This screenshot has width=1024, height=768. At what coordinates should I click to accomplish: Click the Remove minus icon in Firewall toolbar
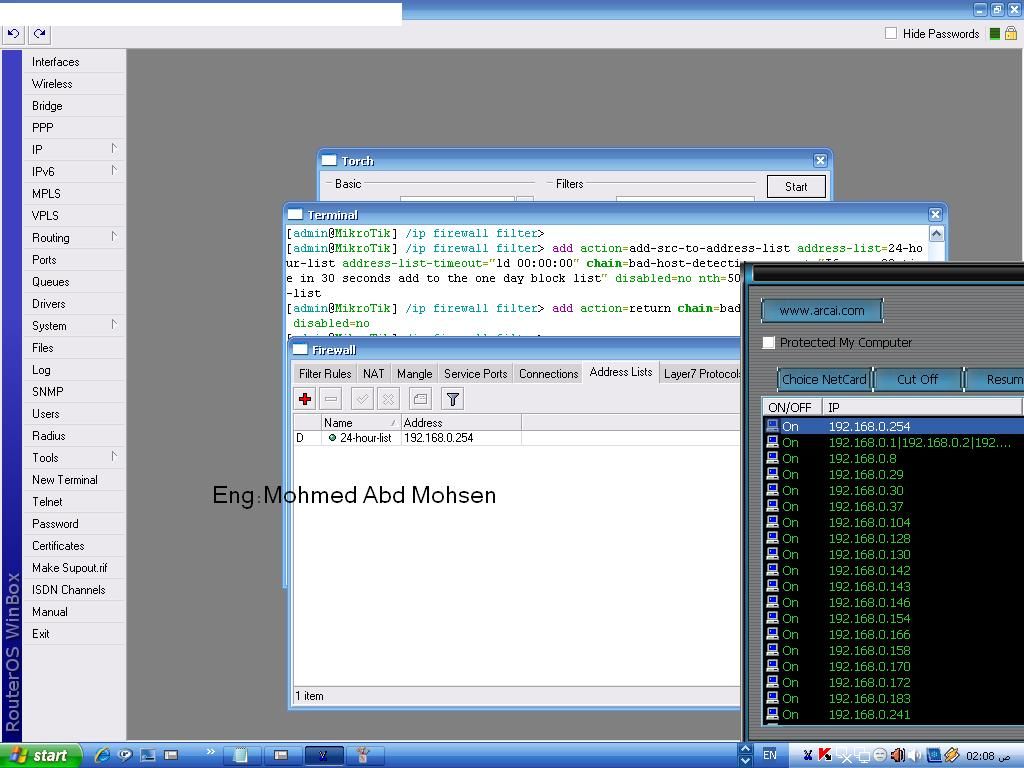point(331,398)
